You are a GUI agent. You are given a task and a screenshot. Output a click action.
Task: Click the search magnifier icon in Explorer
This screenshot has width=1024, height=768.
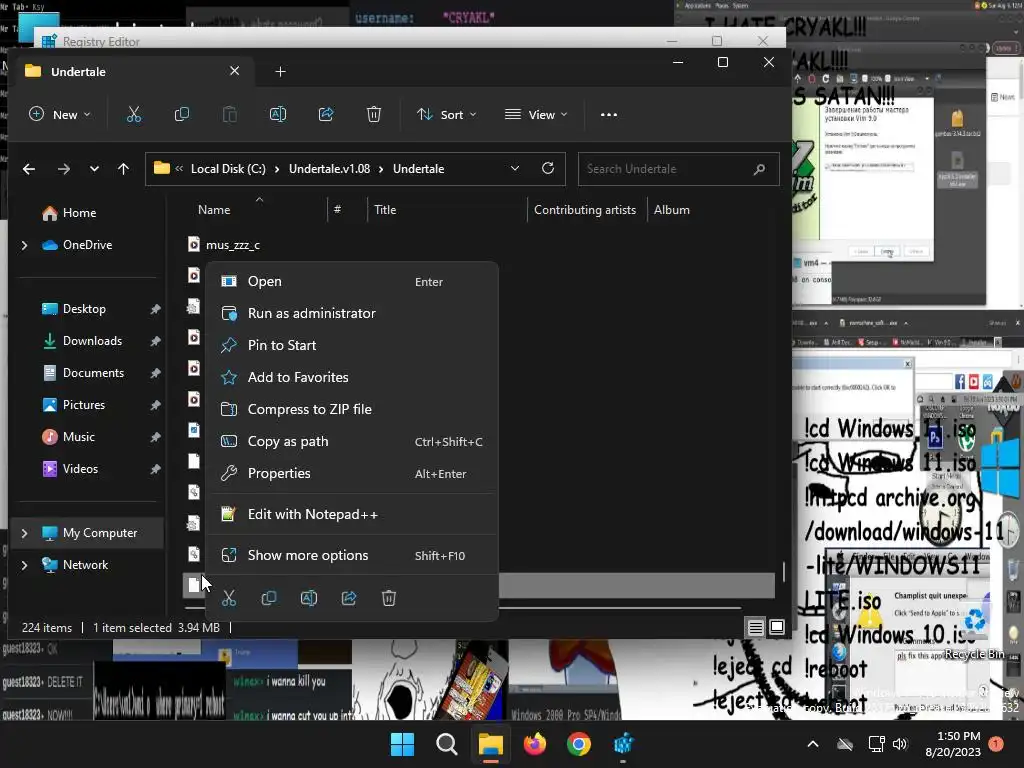pos(759,169)
